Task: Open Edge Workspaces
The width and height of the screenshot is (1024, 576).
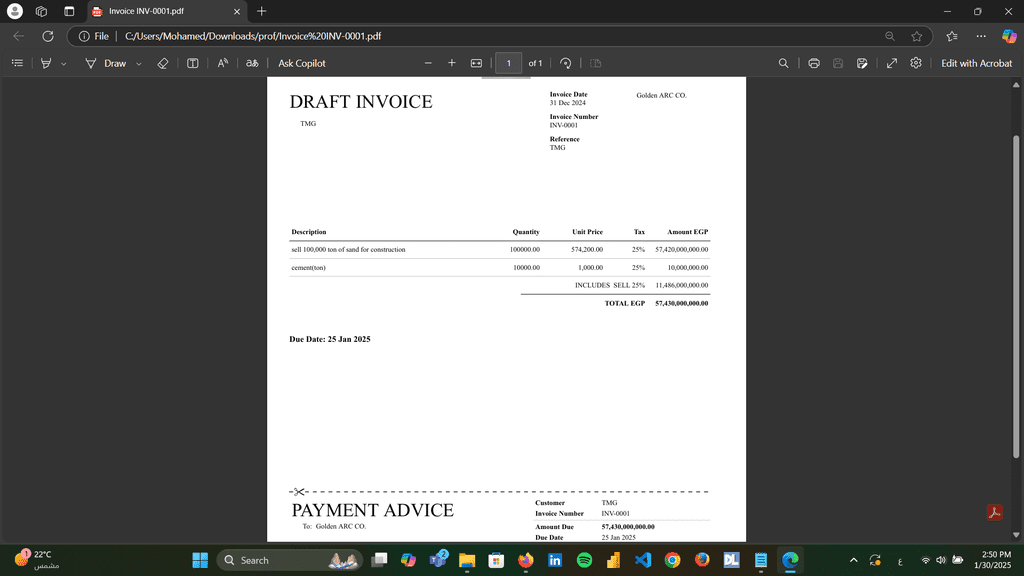Action: click(x=41, y=11)
